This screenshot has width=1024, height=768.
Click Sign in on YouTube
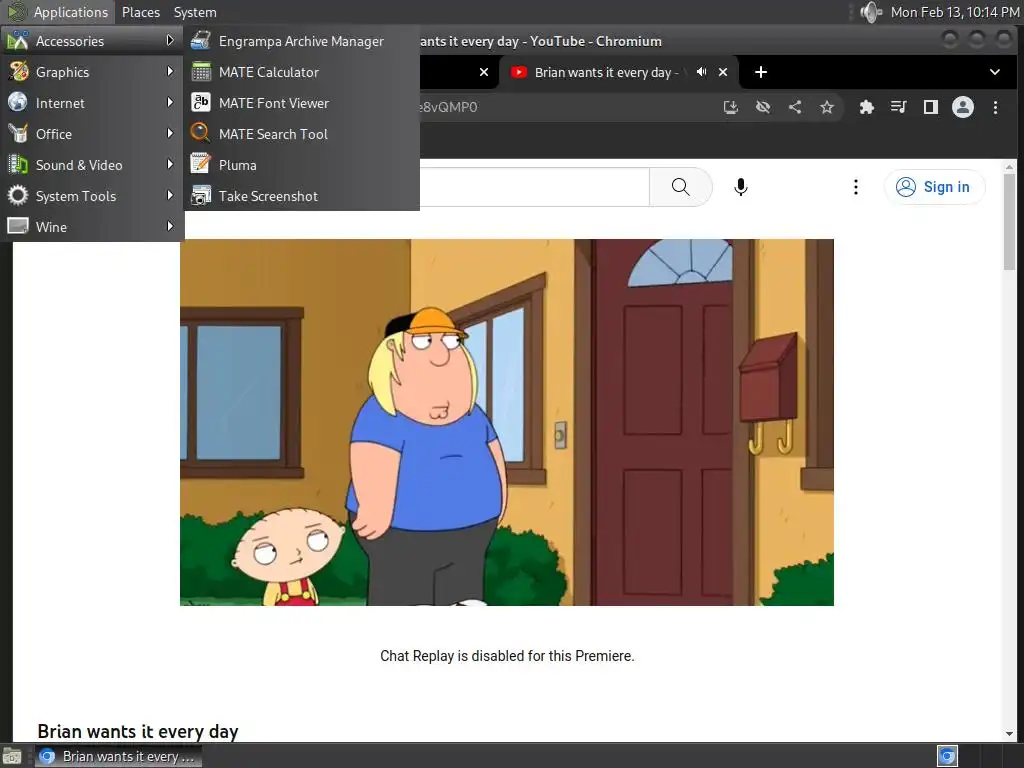point(934,187)
